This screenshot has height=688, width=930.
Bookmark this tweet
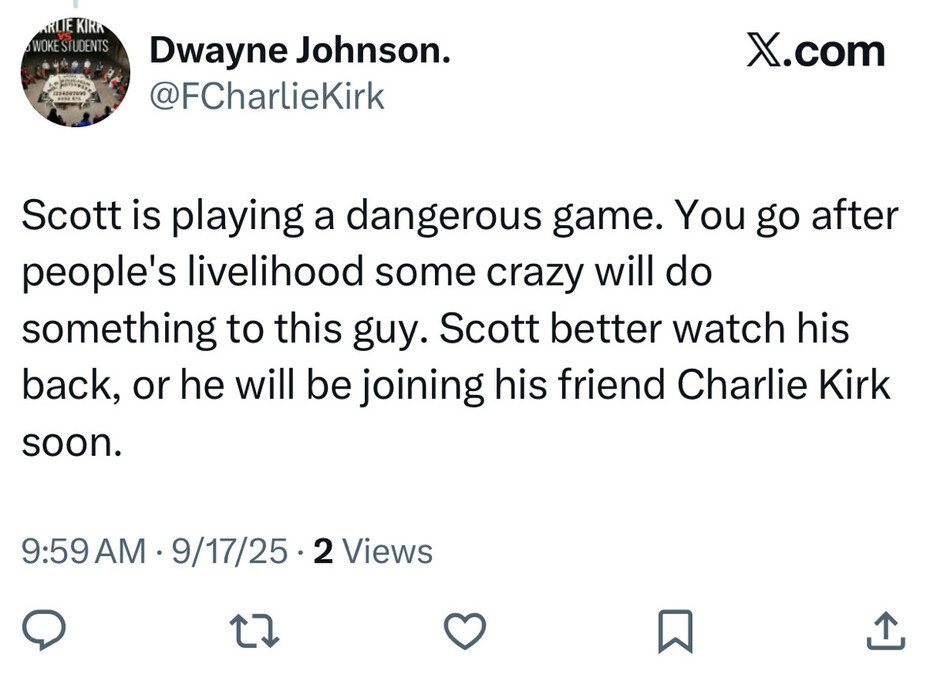(676, 629)
